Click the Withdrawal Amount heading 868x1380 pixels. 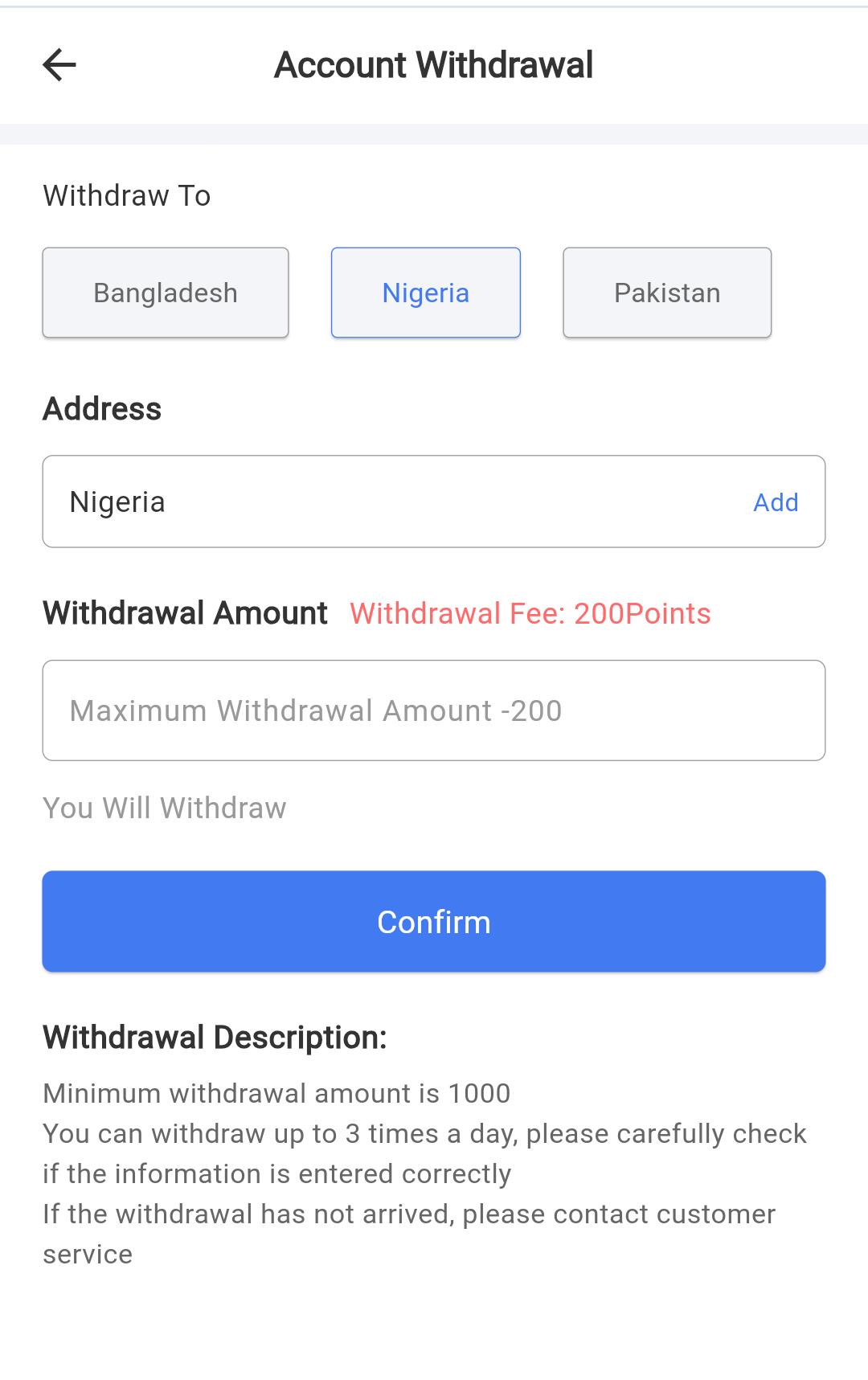coord(186,612)
